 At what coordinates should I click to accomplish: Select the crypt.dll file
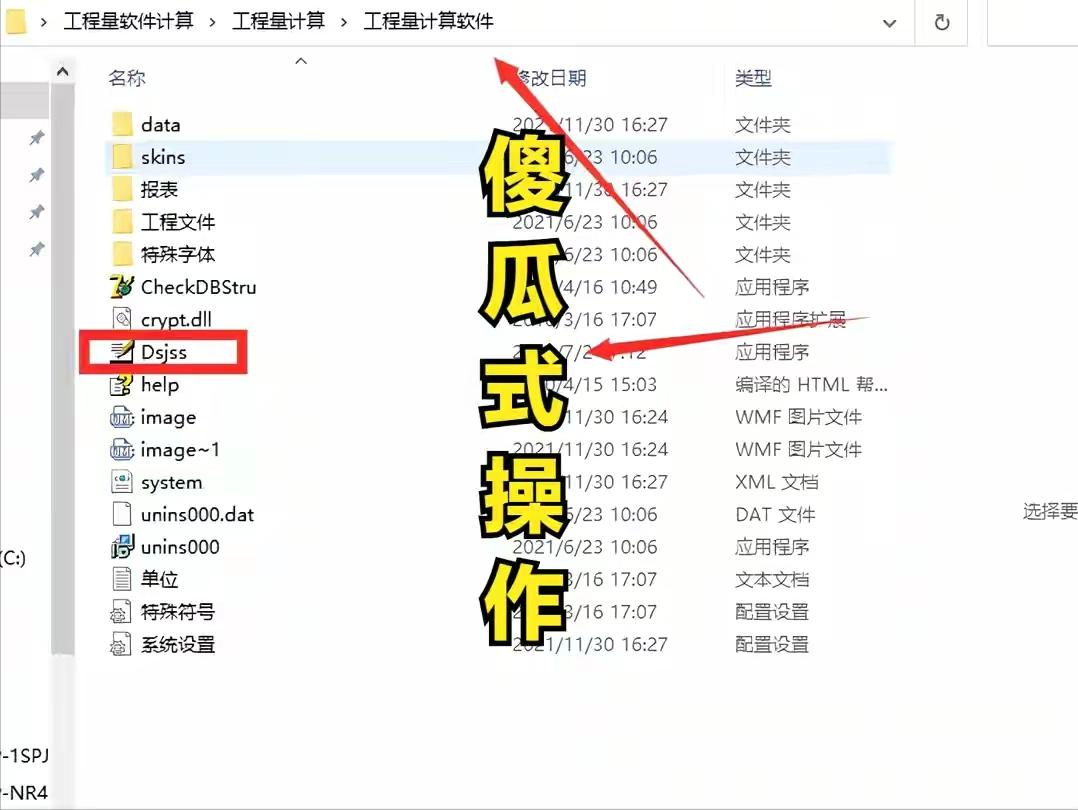pyautogui.click(x=172, y=319)
